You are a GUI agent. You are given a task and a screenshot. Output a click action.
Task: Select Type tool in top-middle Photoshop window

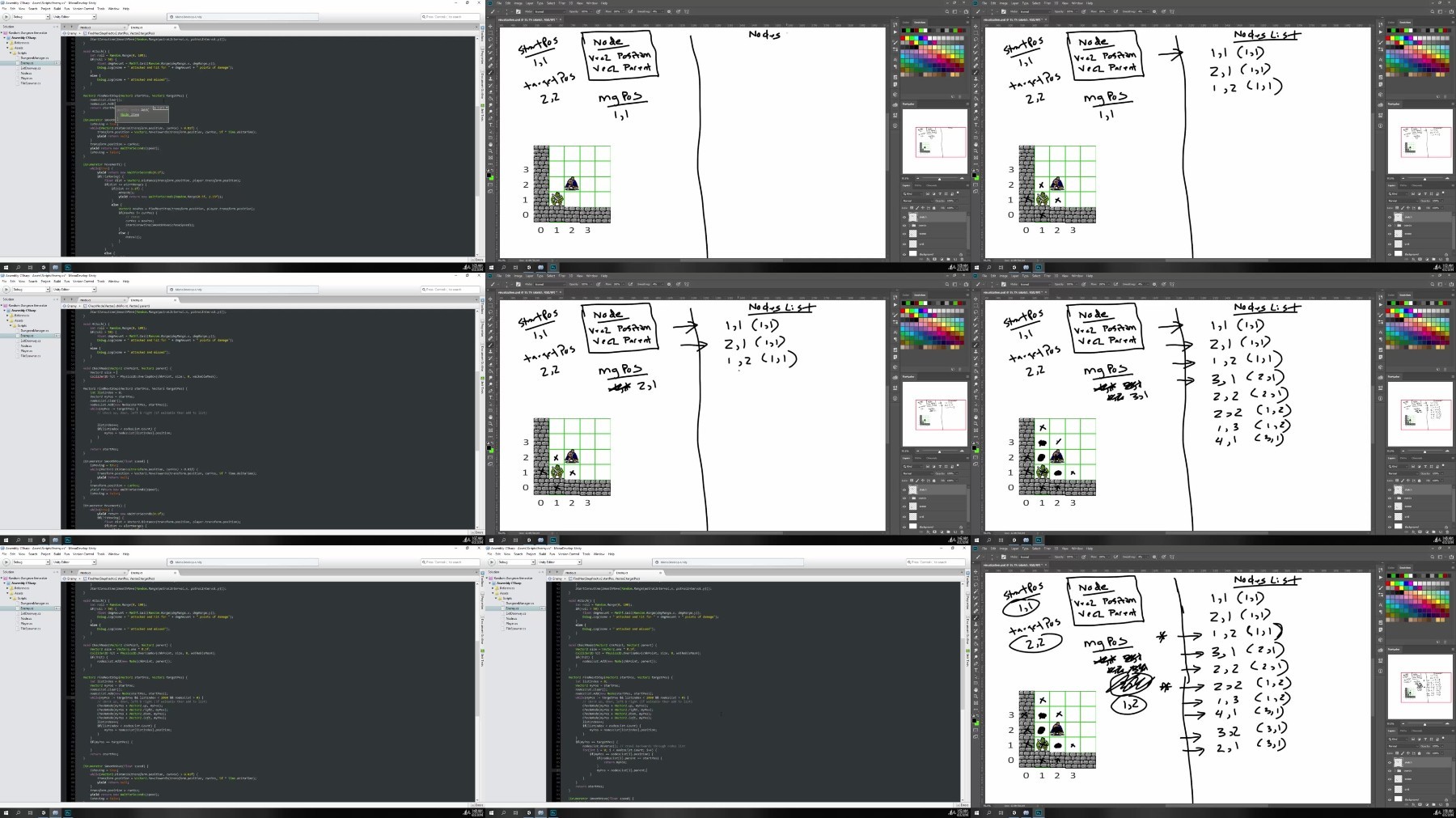pyautogui.click(x=490, y=125)
